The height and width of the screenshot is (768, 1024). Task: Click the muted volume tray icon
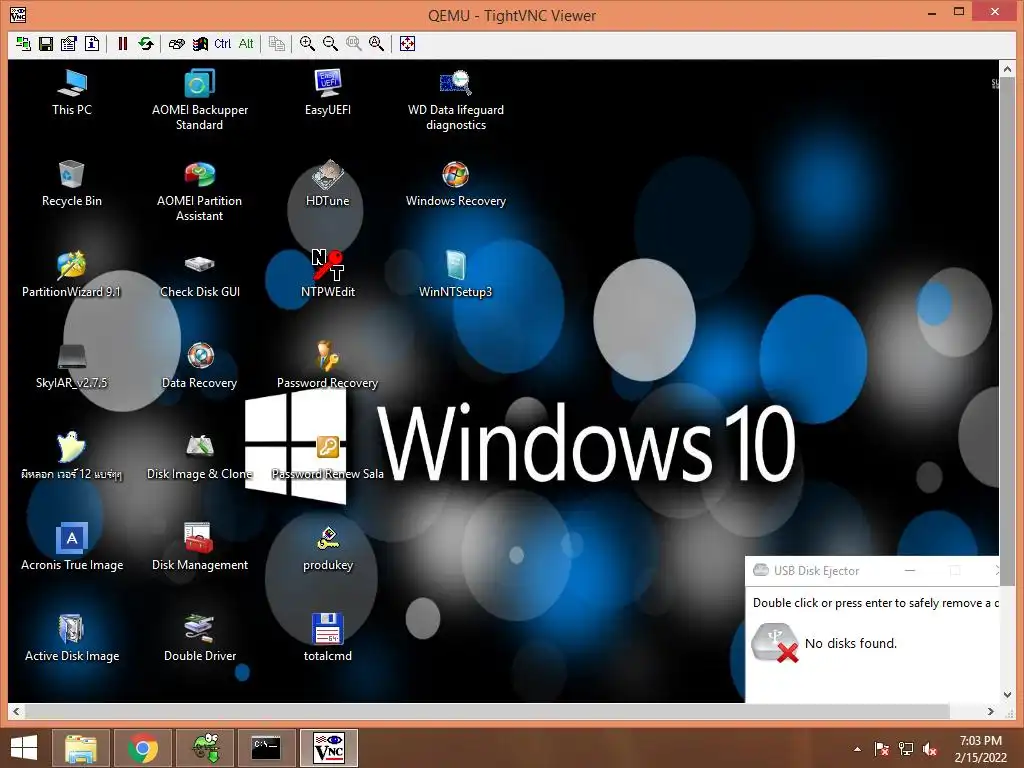[930, 749]
